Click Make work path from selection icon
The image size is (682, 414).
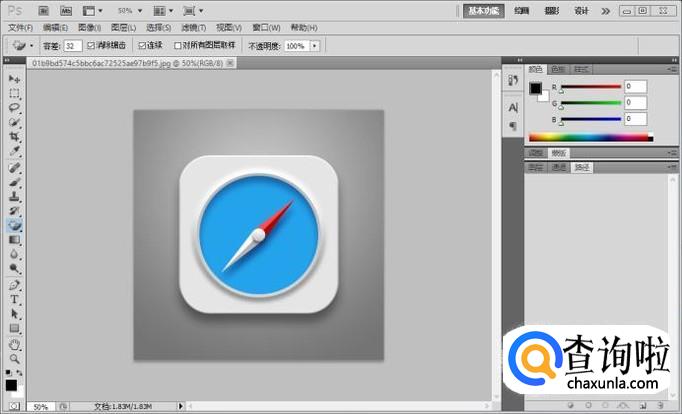tap(623, 405)
